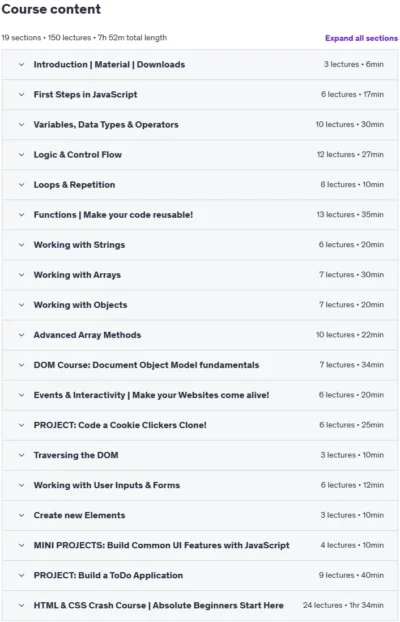Click the 'Expand all sections' link
This screenshot has width=400, height=622.
(x=361, y=38)
